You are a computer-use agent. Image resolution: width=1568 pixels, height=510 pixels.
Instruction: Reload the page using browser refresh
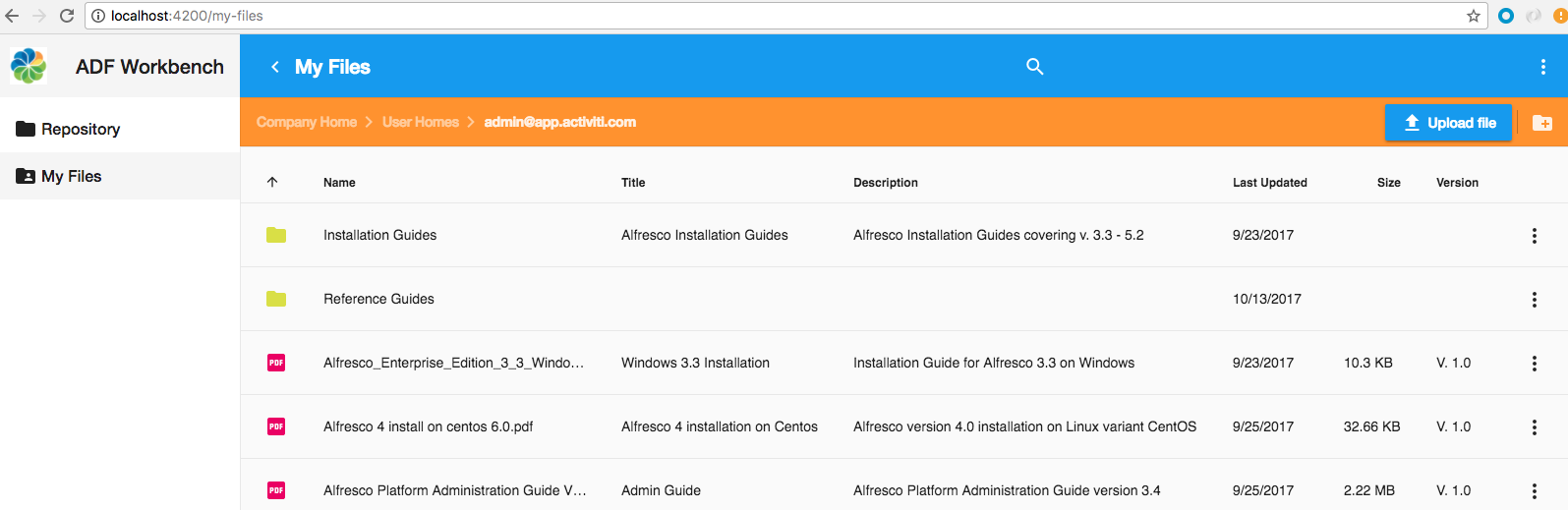pyautogui.click(x=67, y=16)
